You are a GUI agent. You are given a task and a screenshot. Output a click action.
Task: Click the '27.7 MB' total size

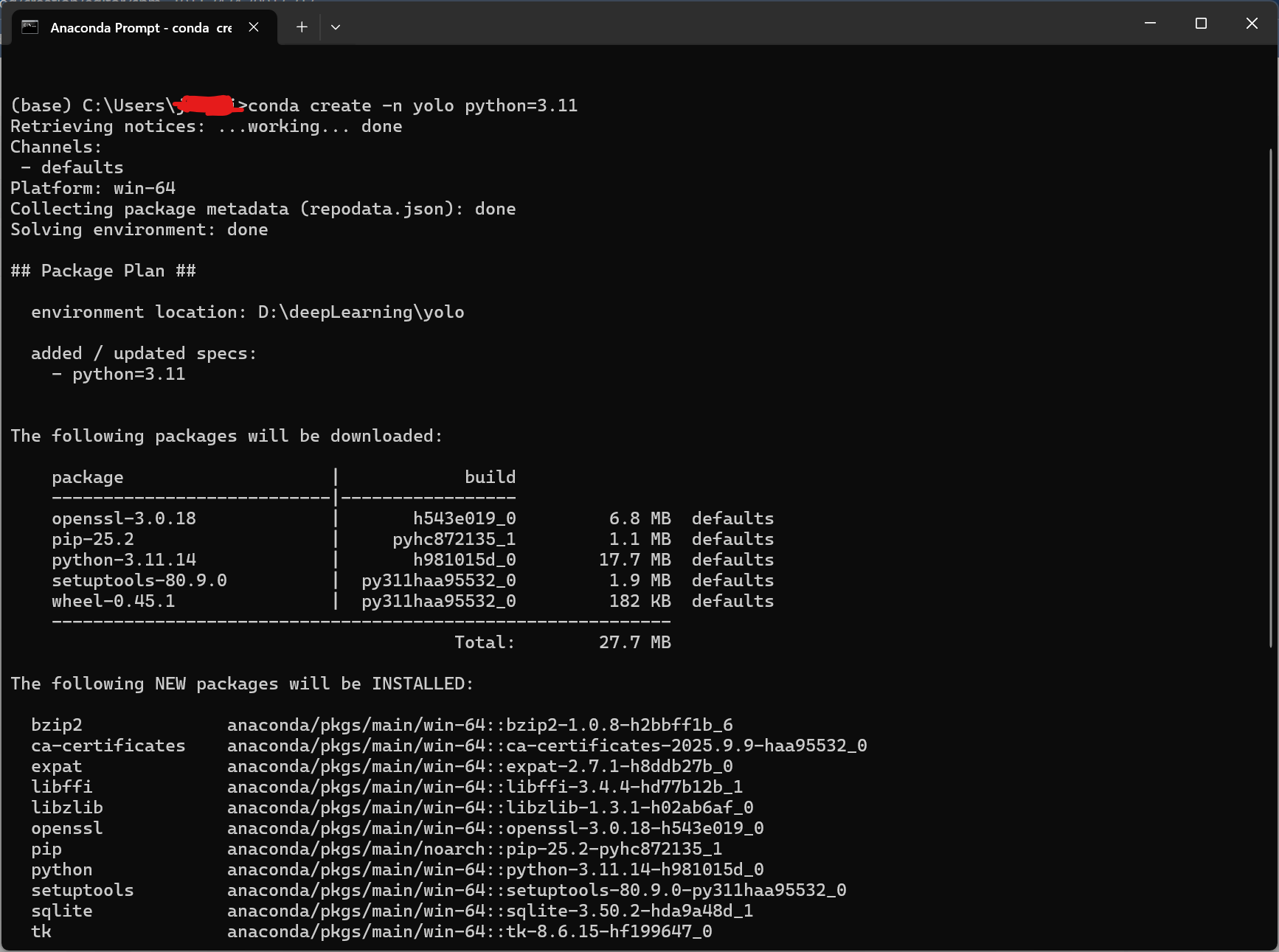coord(635,642)
